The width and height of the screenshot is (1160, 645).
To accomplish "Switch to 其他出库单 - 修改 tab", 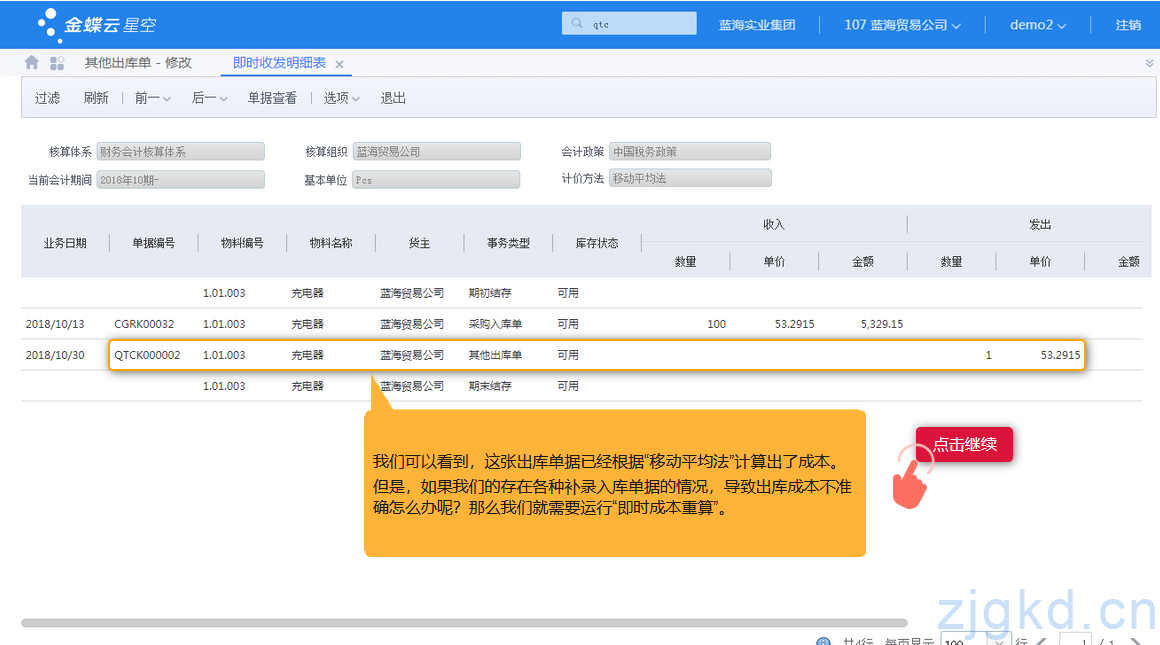I will click(x=138, y=63).
